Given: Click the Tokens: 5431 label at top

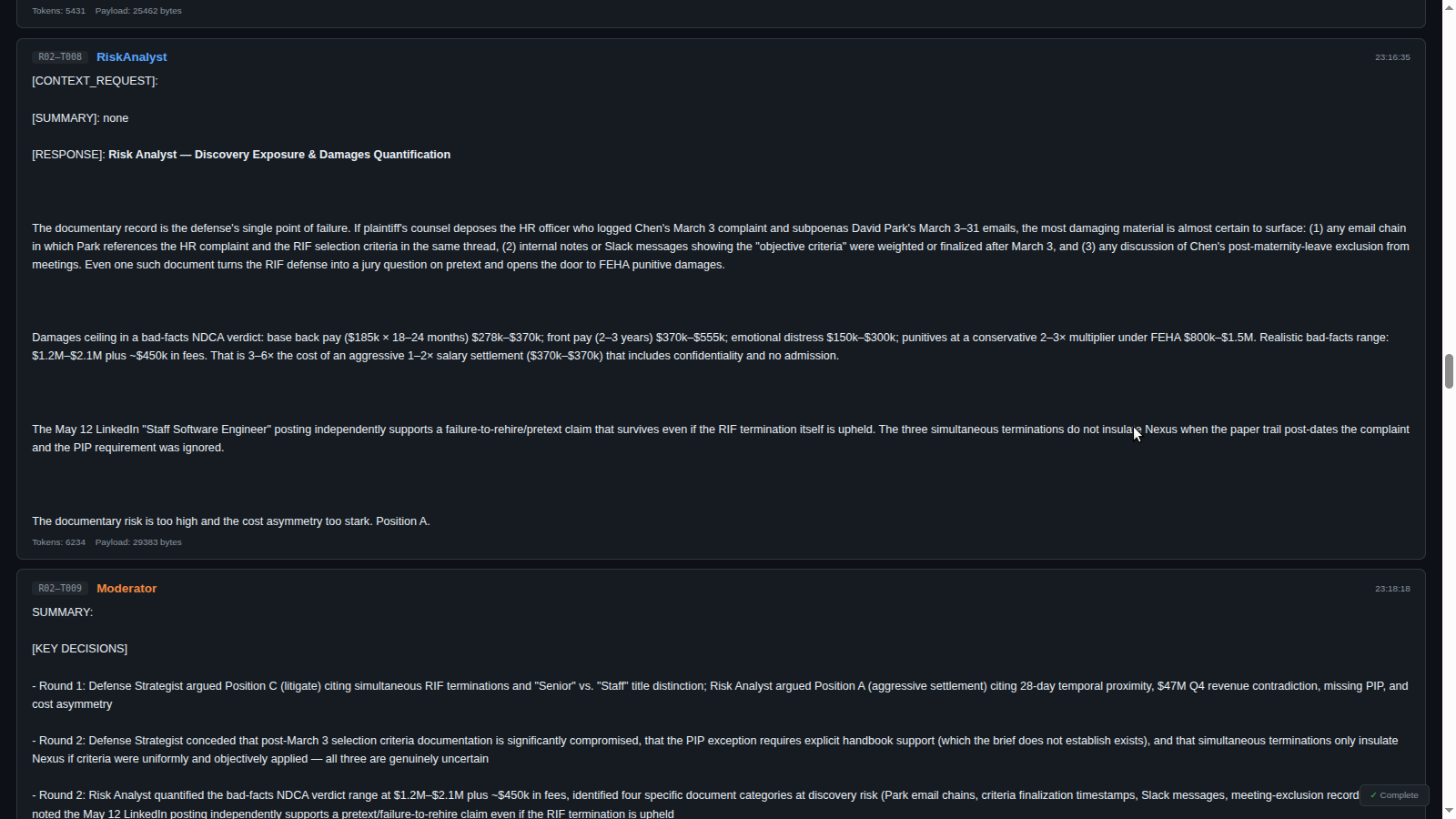Looking at the screenshot, I should 58,11.
